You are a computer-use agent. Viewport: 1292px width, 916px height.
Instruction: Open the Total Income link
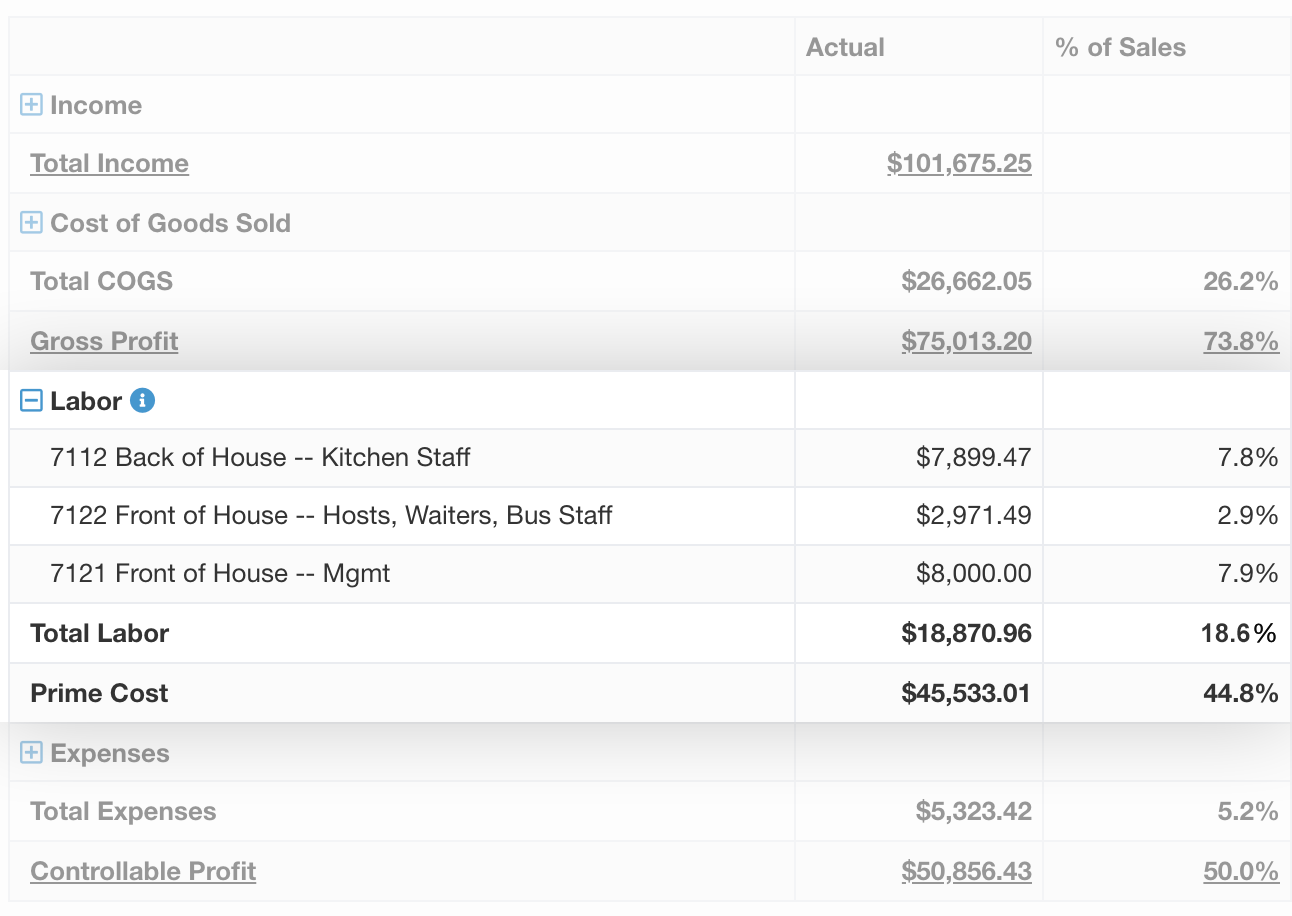tap(109, 163)
